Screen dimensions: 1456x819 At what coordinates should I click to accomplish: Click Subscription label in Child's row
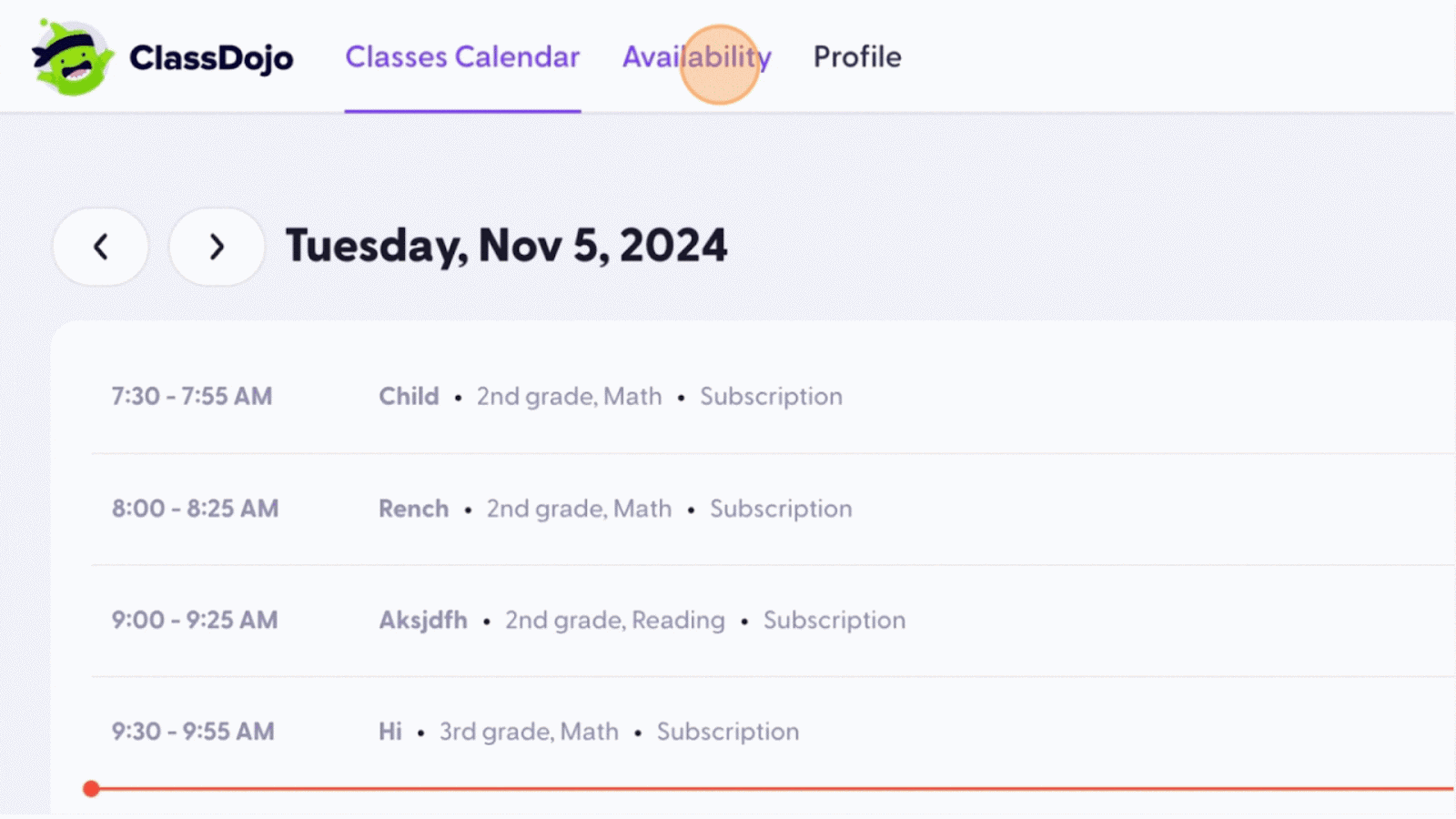771,397
